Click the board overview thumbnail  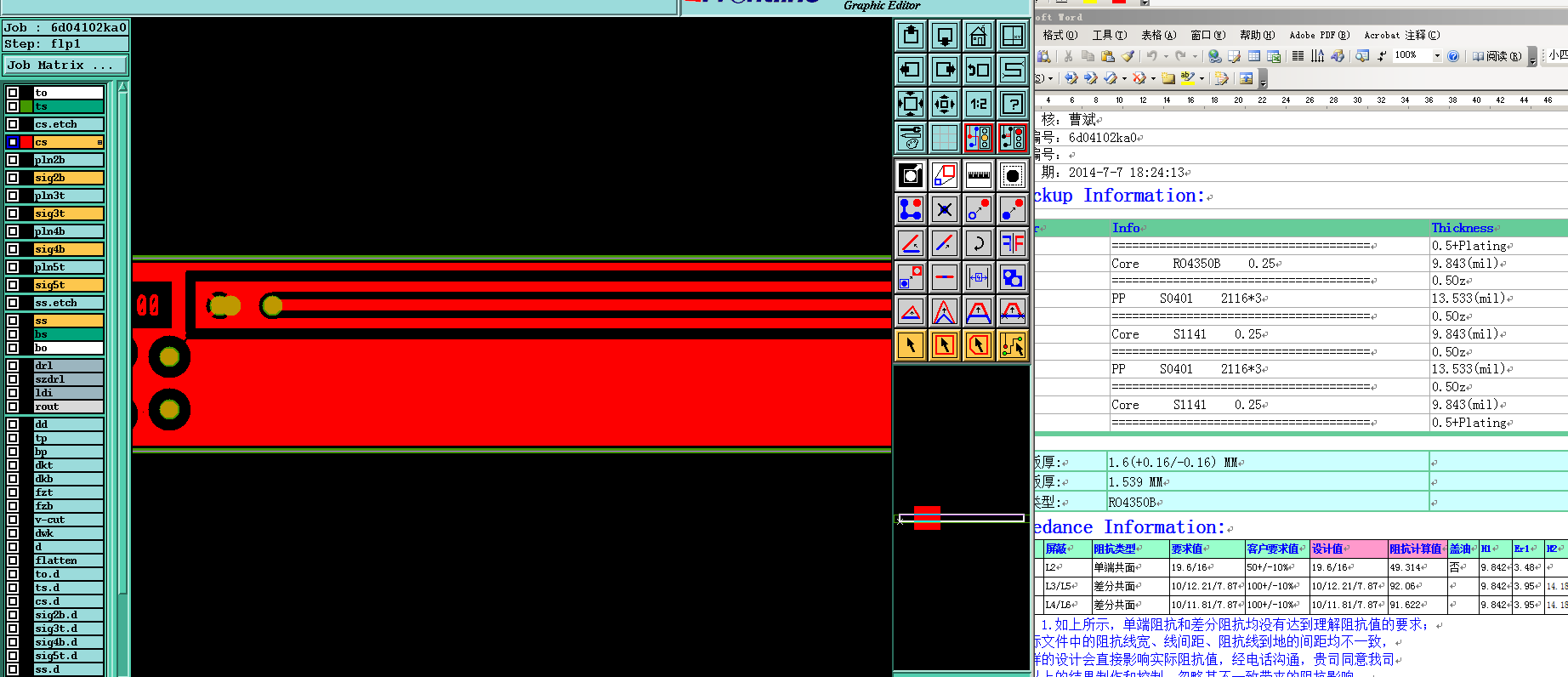tap(962, 518)
